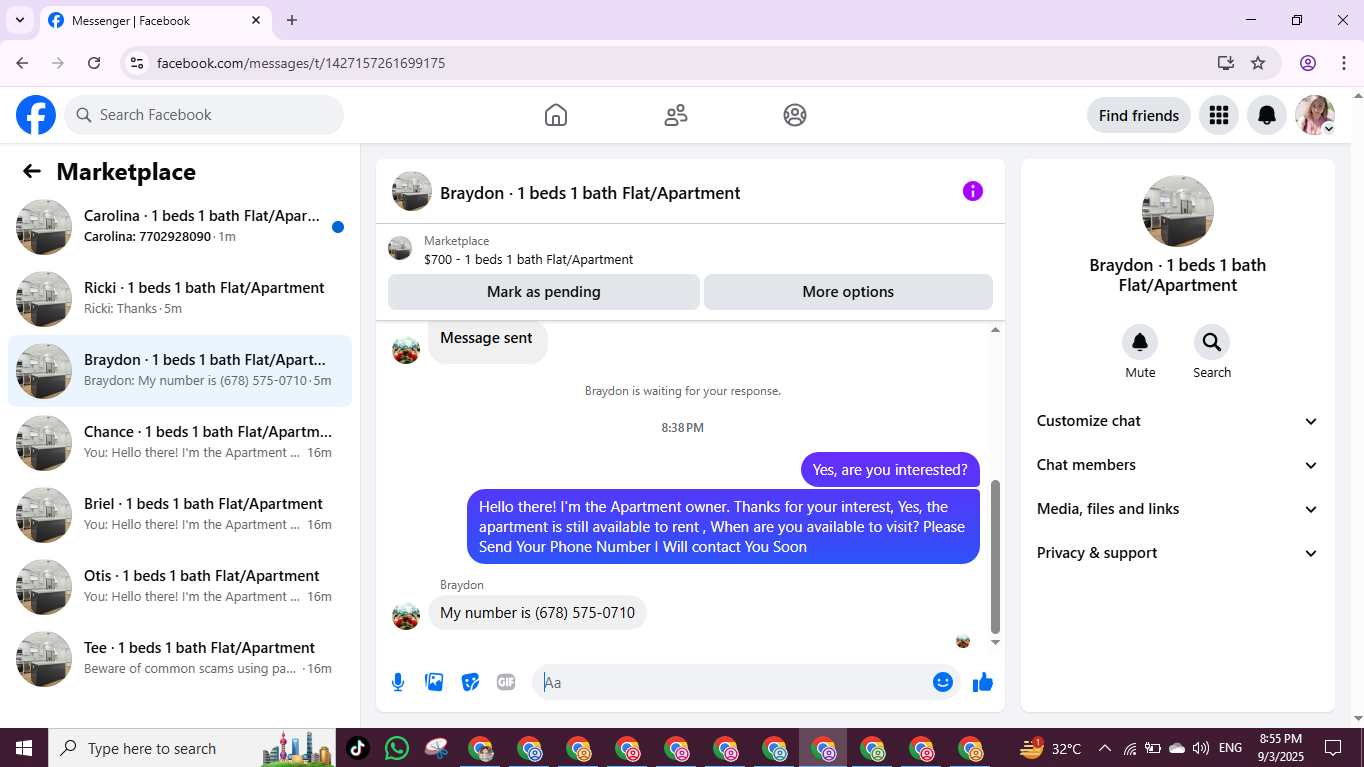Open the Otis conversation
The width and height of the screenshot is (1364, 767).
[180, 587]
